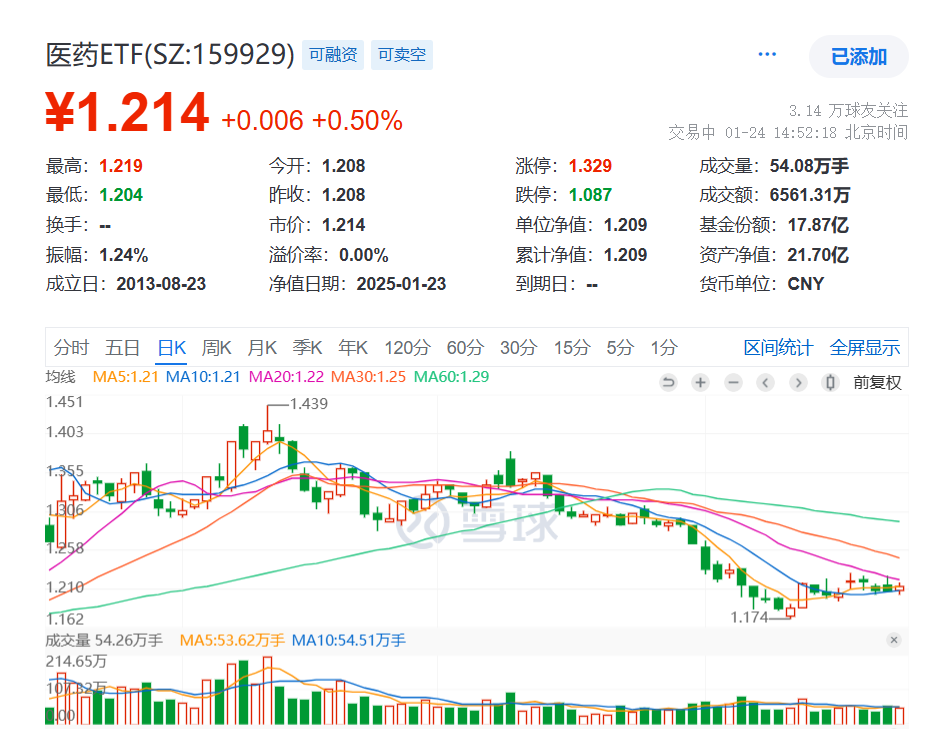
Task: Toggle the 已添加 watchlist button
Action: coord(858,57)
